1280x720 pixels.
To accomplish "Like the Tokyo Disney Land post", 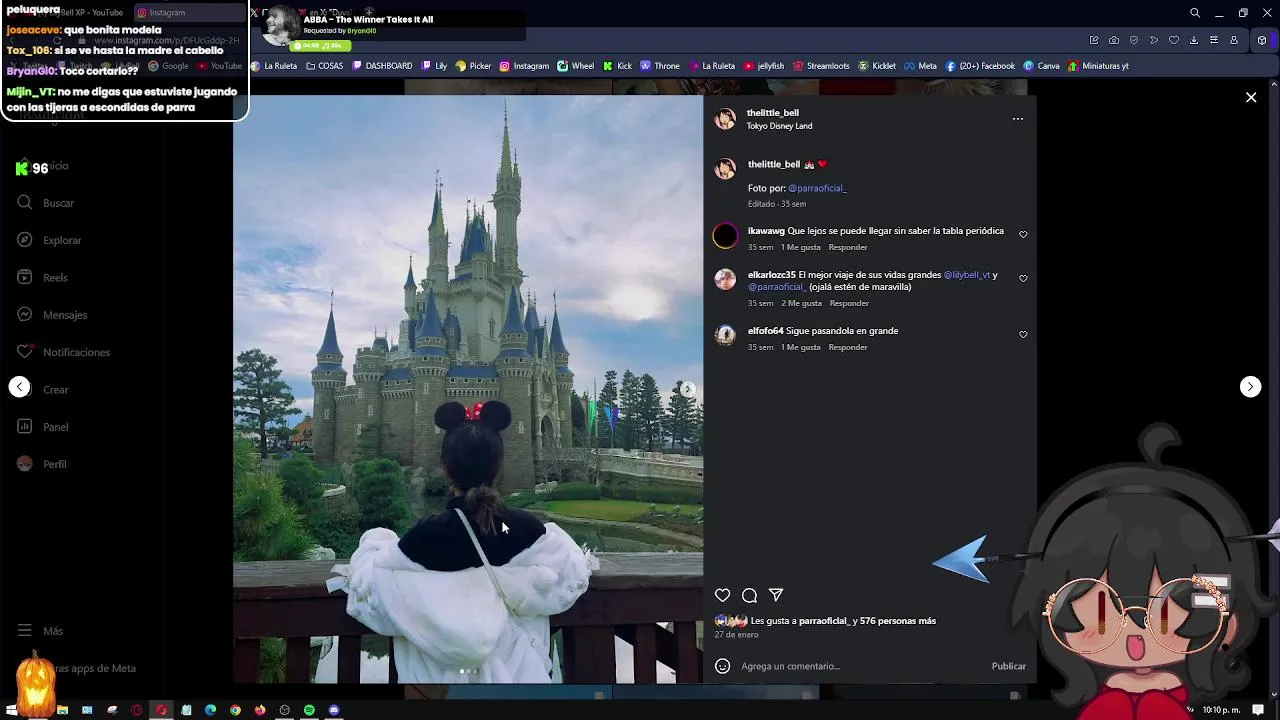I will pos(722,595).
